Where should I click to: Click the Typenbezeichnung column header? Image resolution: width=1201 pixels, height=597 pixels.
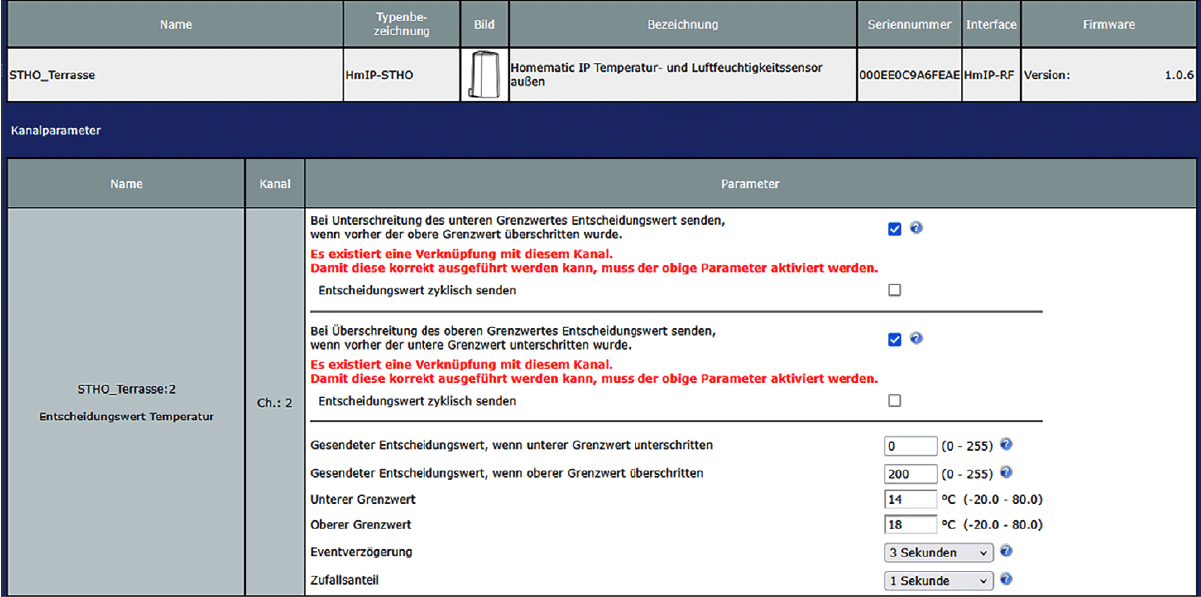[402, 25]
